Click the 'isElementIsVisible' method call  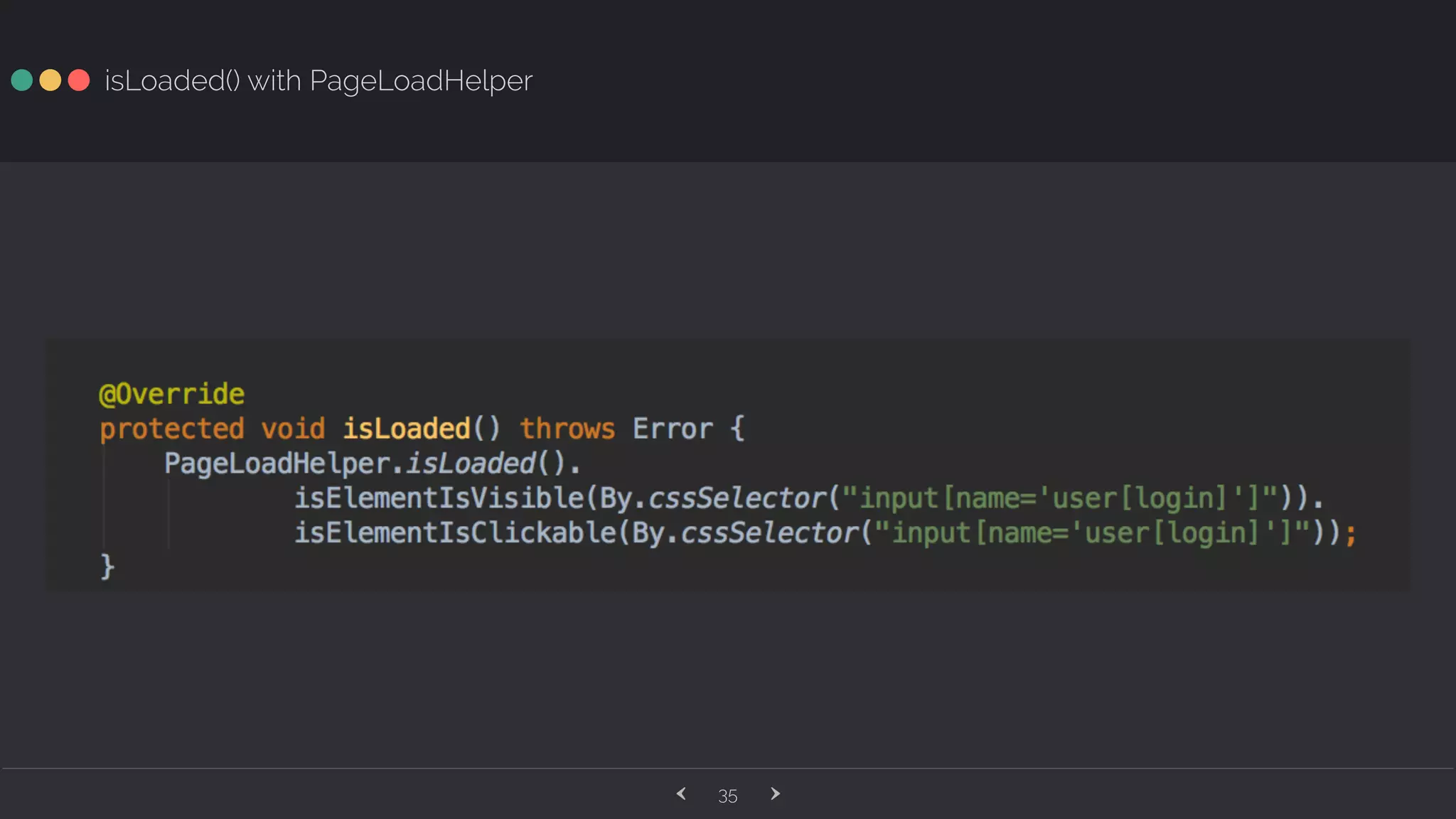pos(439,498)
